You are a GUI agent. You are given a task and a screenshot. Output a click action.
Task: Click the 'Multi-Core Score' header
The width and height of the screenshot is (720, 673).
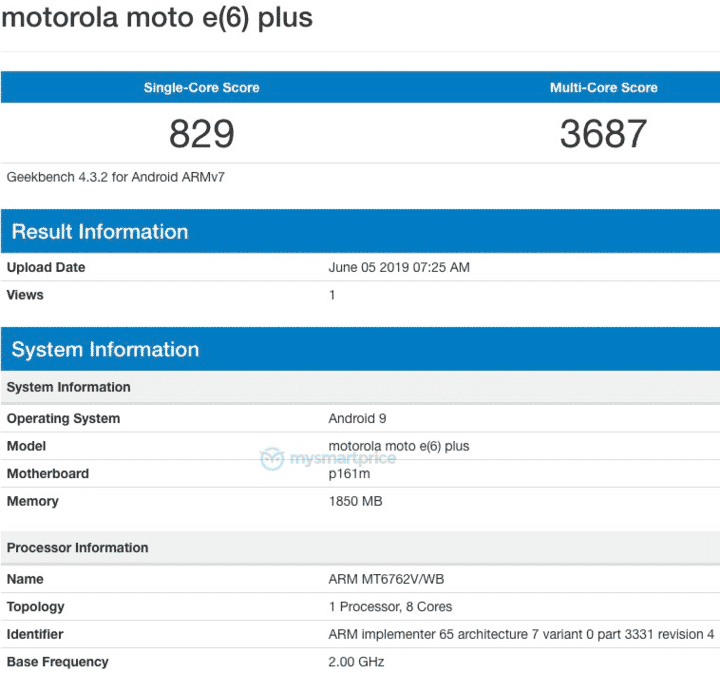click(604, 87)
